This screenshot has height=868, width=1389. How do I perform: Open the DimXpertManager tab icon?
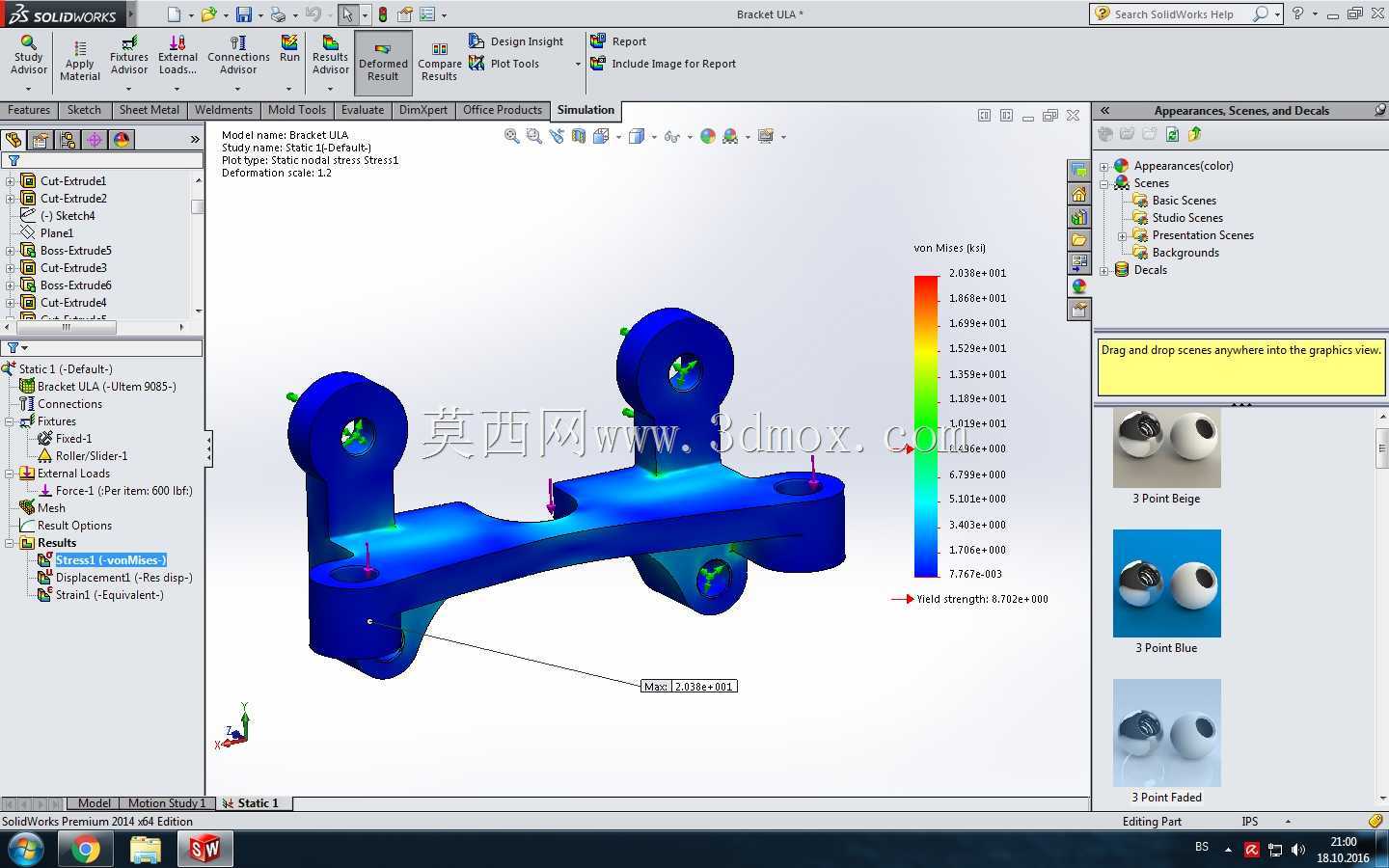pyautogui.click(x=95, y=140)
